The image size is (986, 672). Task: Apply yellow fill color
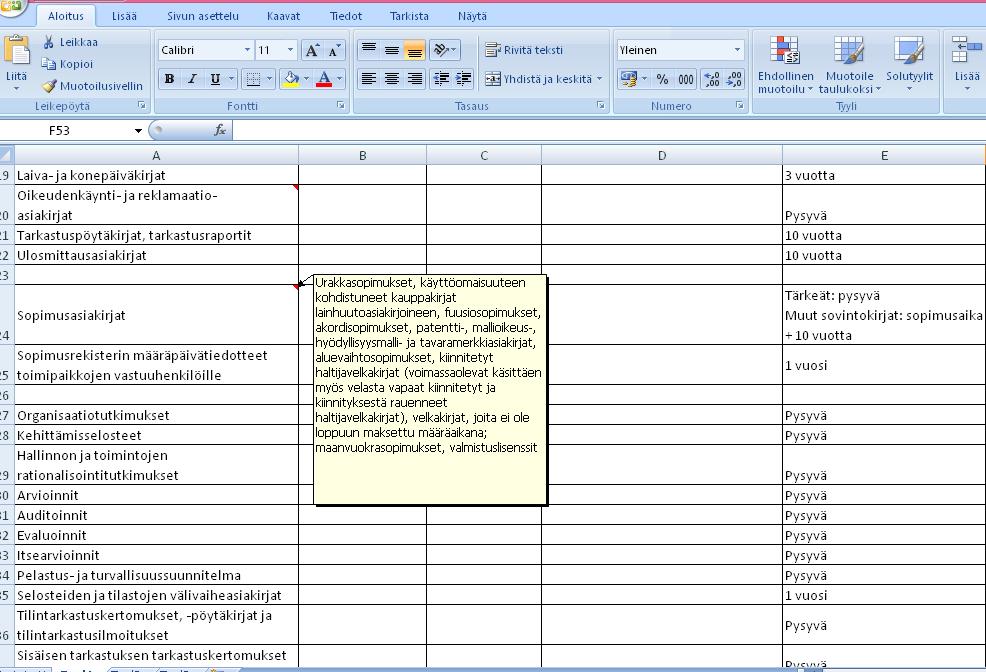tap(291, 79)
